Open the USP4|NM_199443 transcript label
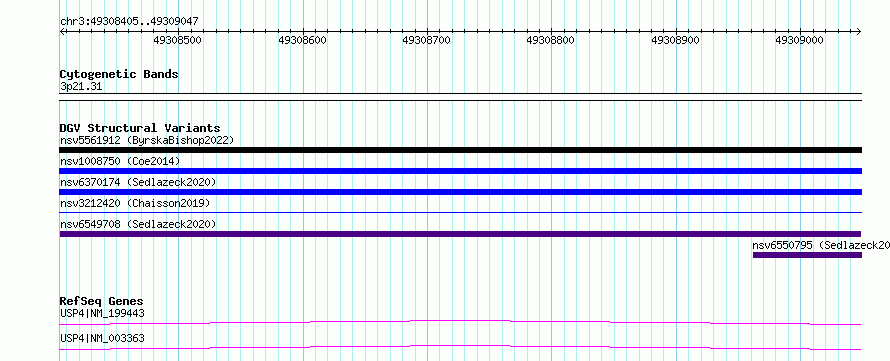The width and height of the screenshot is (890, 361). (x=102, y=313)
